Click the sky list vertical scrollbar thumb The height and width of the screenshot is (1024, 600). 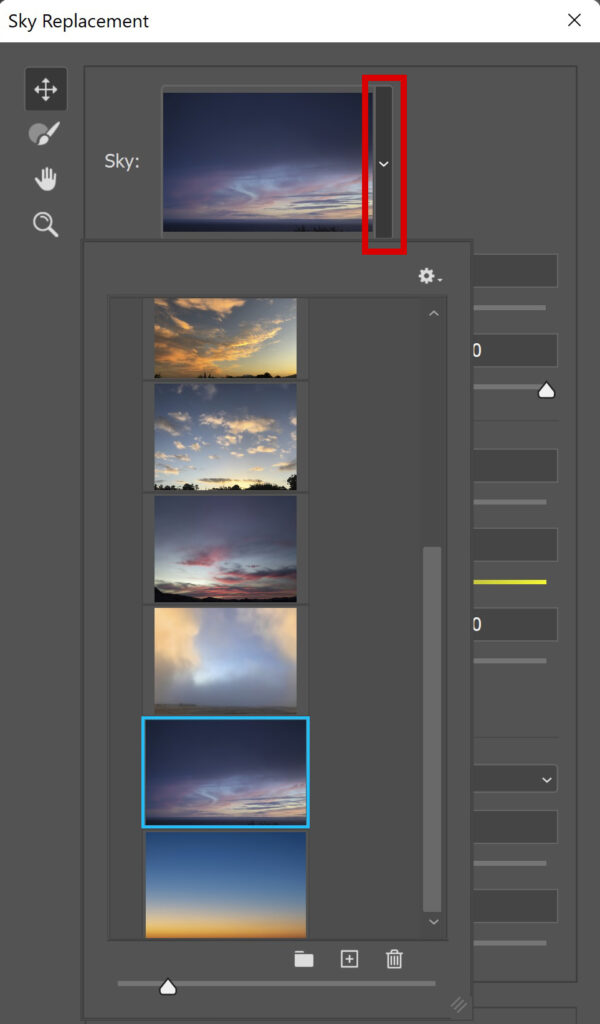pyautogui.click(x=432, y=729)
